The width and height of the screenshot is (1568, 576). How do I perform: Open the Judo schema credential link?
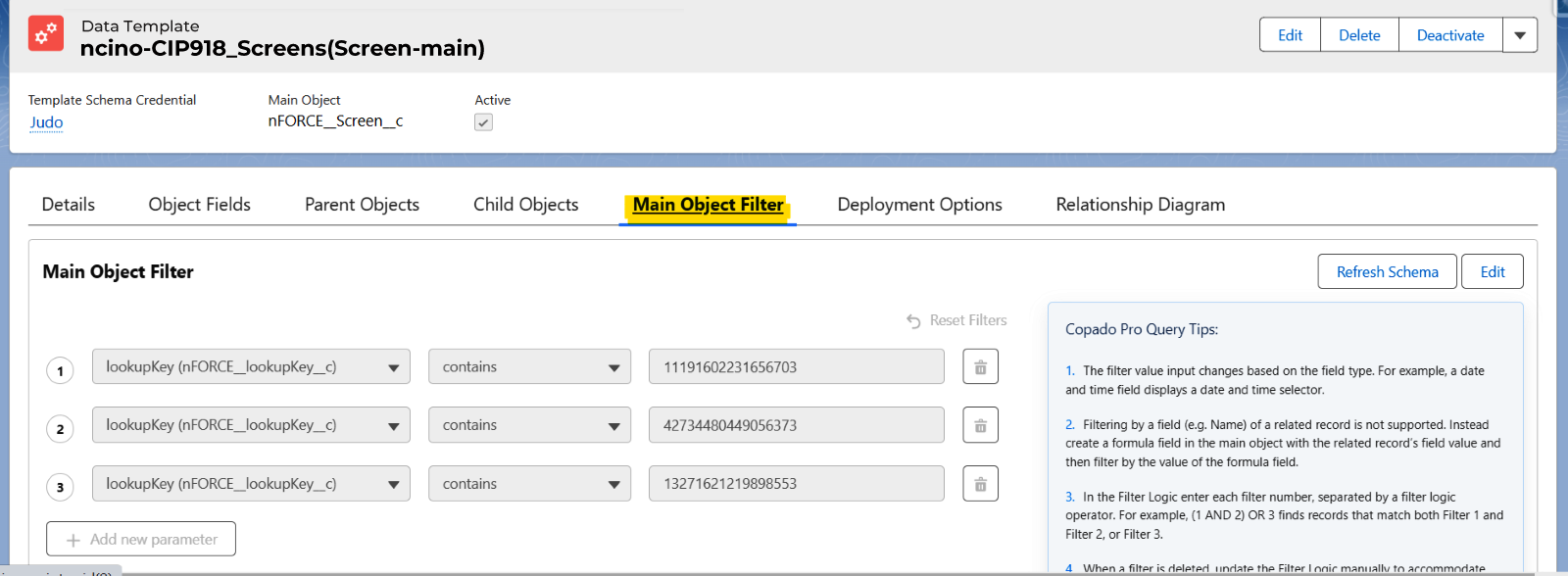tap(46, 122)
